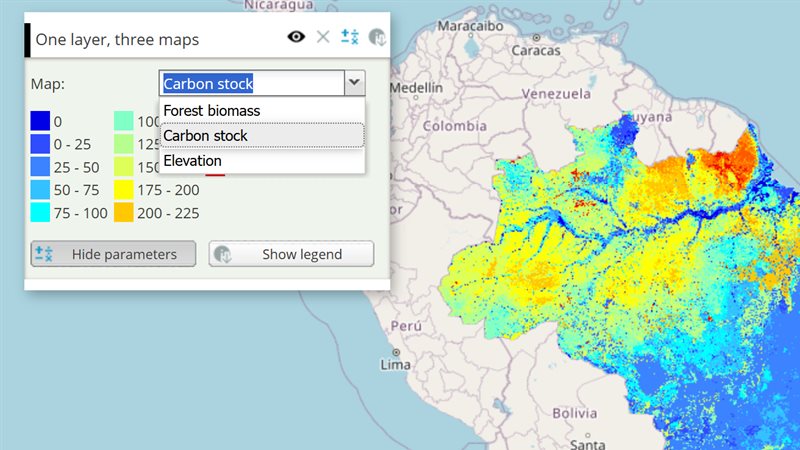Click the 50 - 75 color swatch
This screenshot has width=800, height=450.
(x=40, y=190)
